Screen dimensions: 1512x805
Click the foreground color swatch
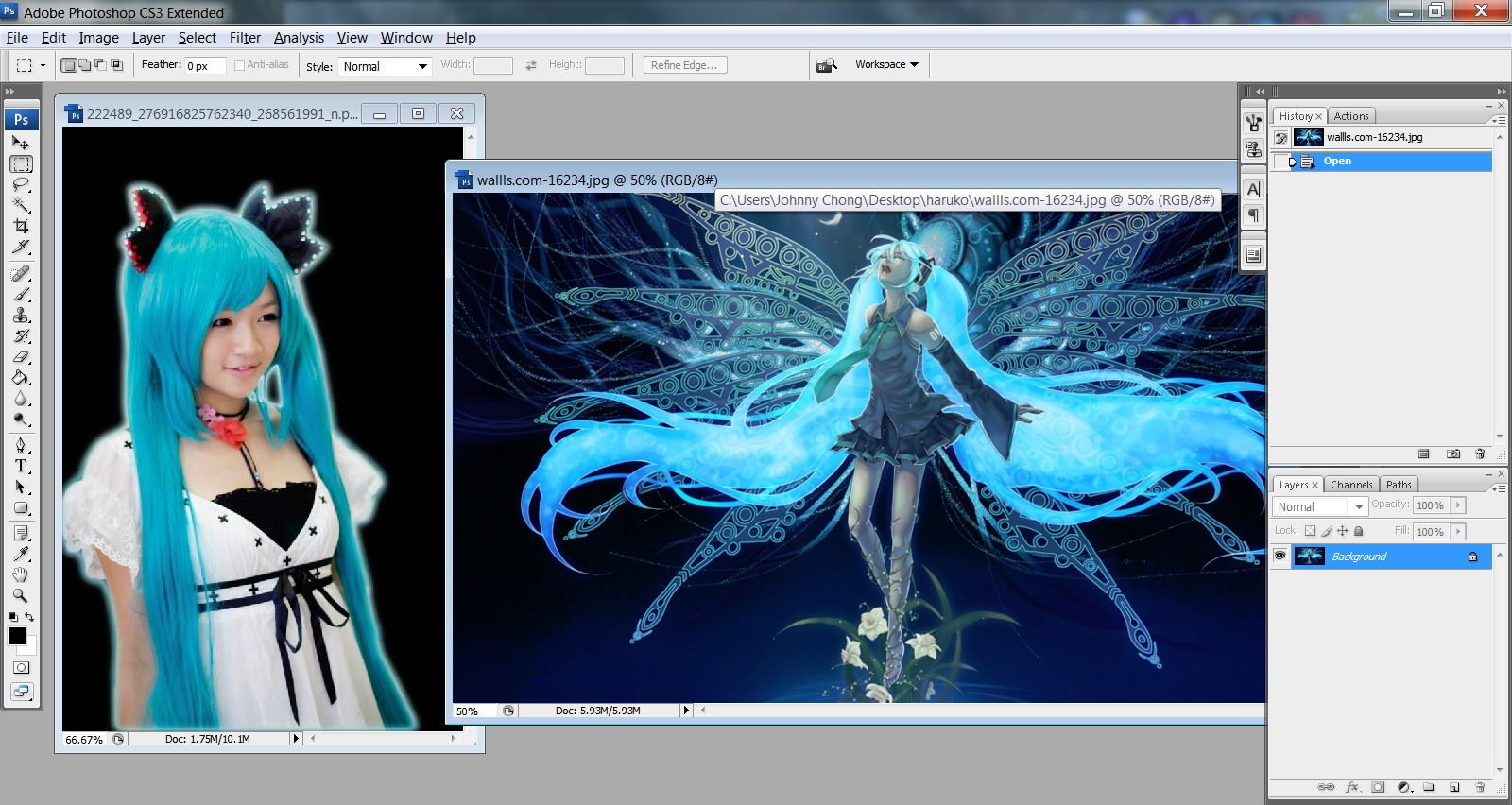16,636
